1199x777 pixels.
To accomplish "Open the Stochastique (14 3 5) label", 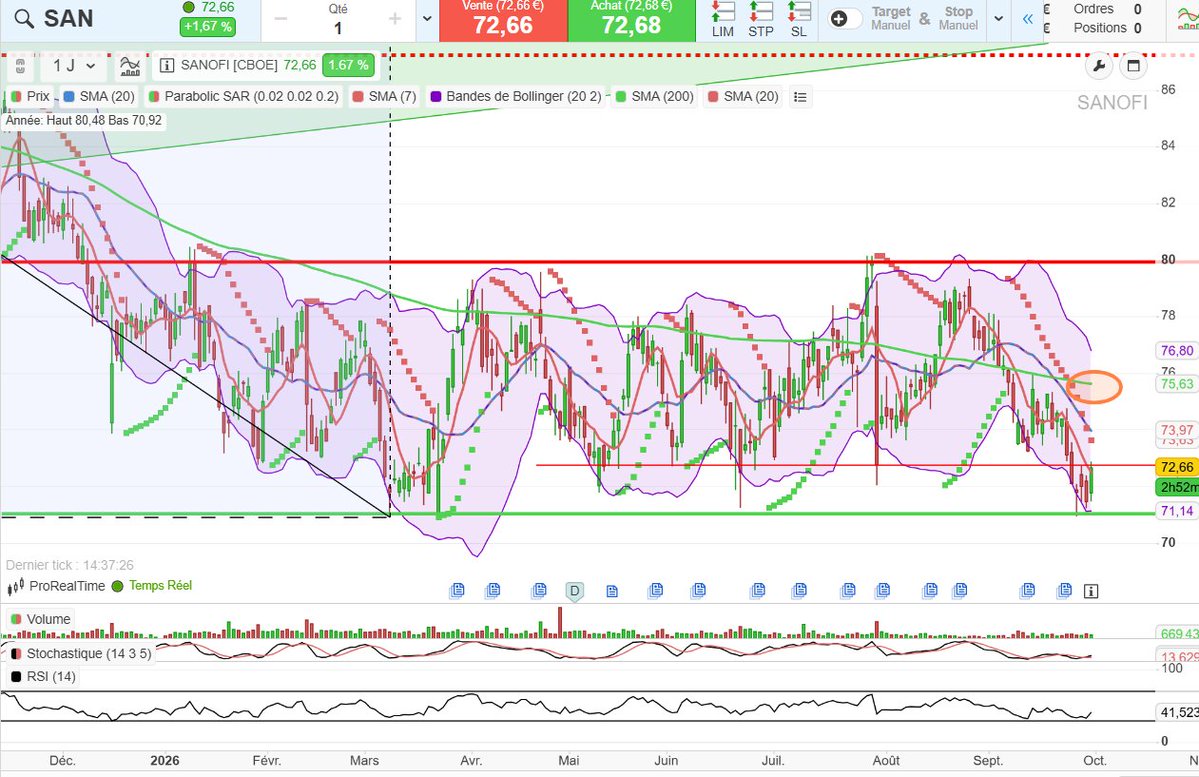I will click(81, 654).
